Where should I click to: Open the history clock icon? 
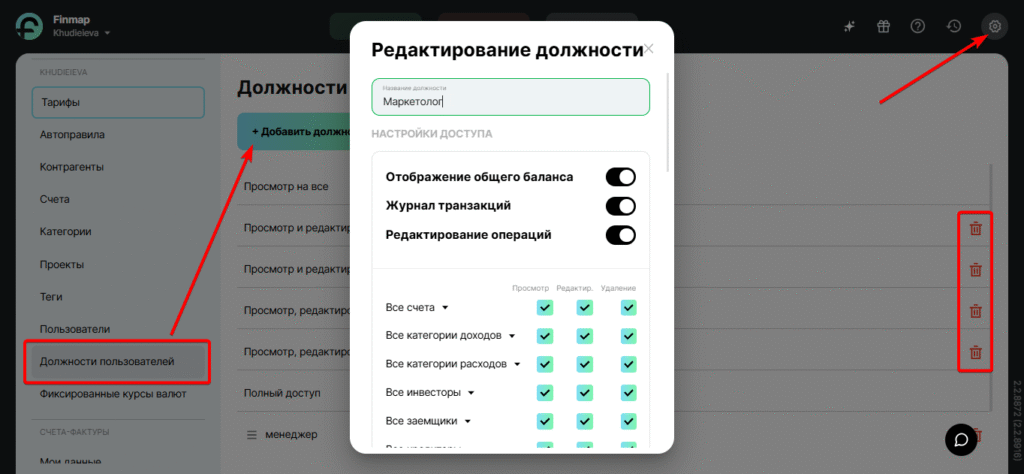[954, 27]
